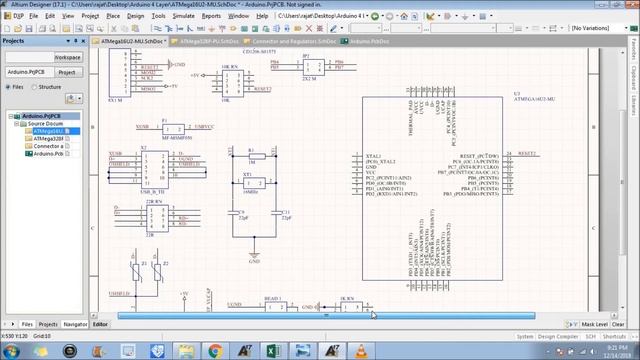Click the Clear button in status area
640x360 pixels.
click(618, 324)
